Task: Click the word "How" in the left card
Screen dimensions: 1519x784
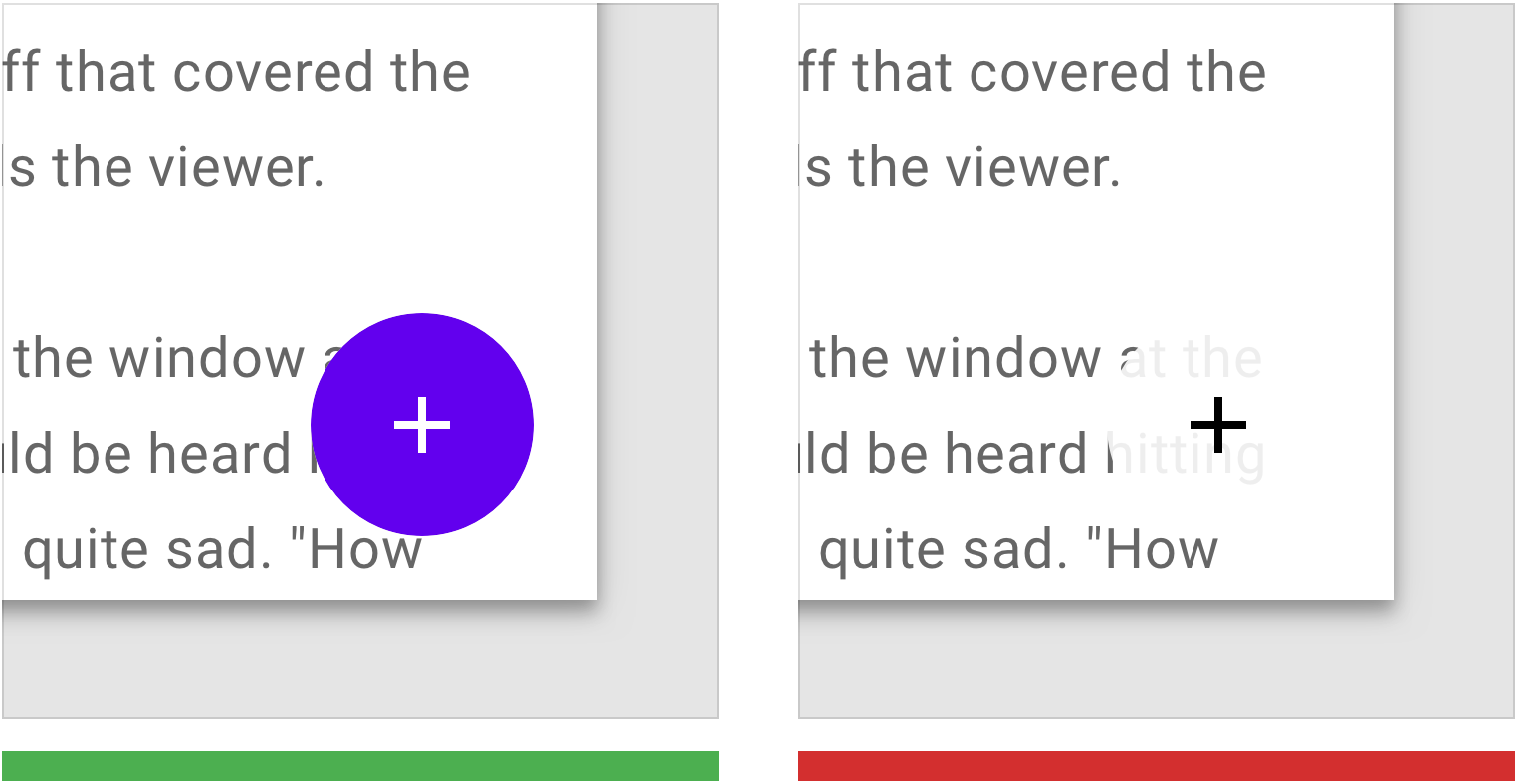Action: [x=366, y=550]
